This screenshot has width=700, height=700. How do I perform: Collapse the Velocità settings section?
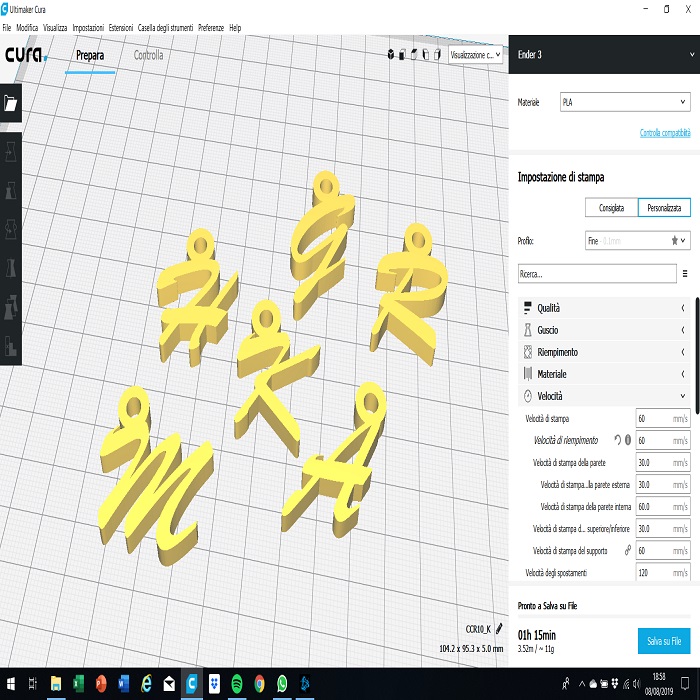(604, 396)
